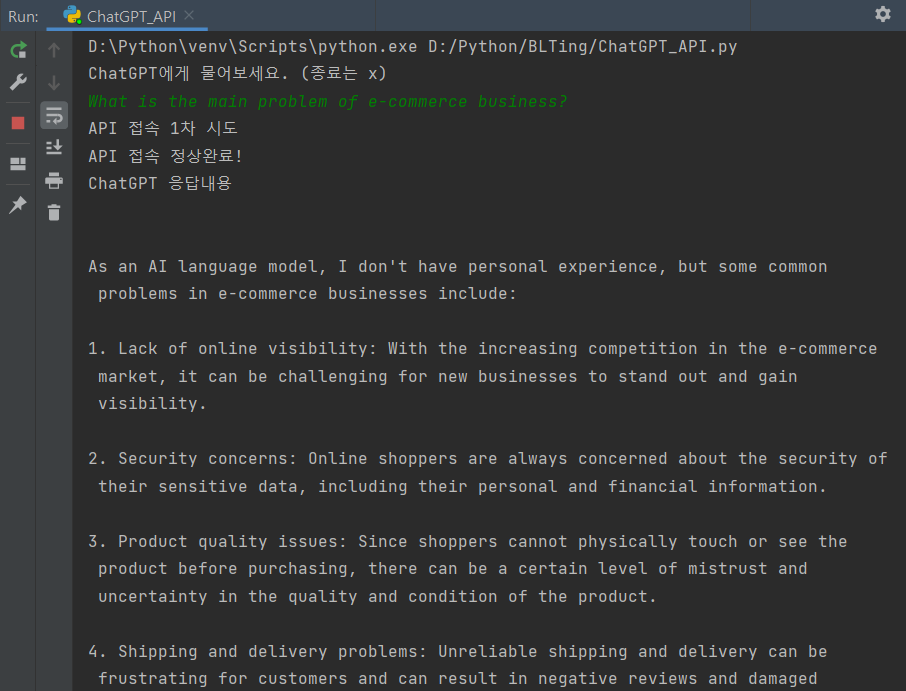The image size is (906, 691).
Task: Jump up the stack trace arrow
Action: (x=54, y=50)
